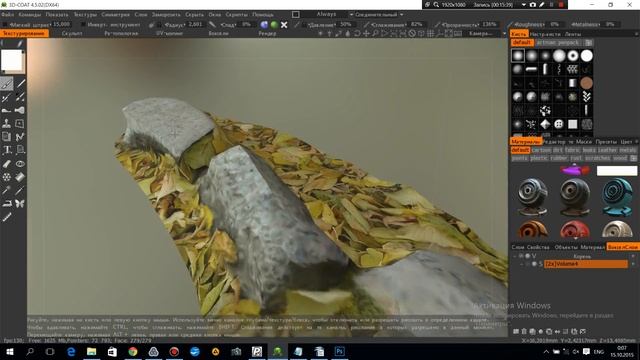Image resolution: width=640 pixels, height=360 pixels.
Task: Open File Explorer from the Windows taskbar
Action: coord(91,351)
